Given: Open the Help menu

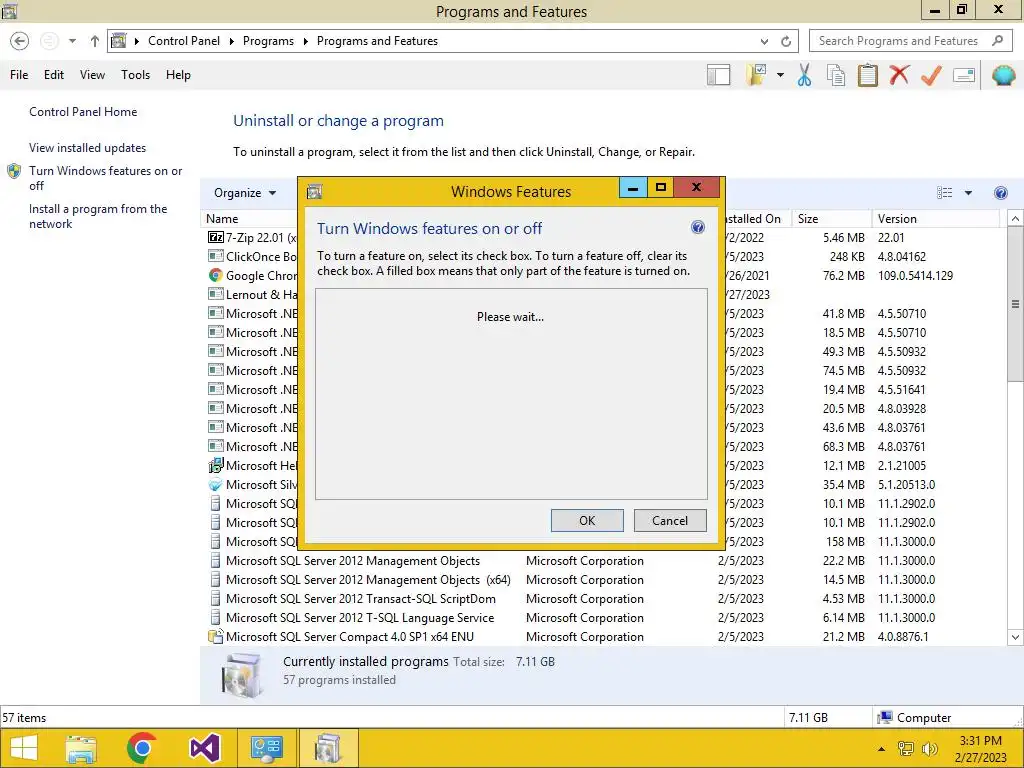Looking at the screenshot, I should (178, 75).
